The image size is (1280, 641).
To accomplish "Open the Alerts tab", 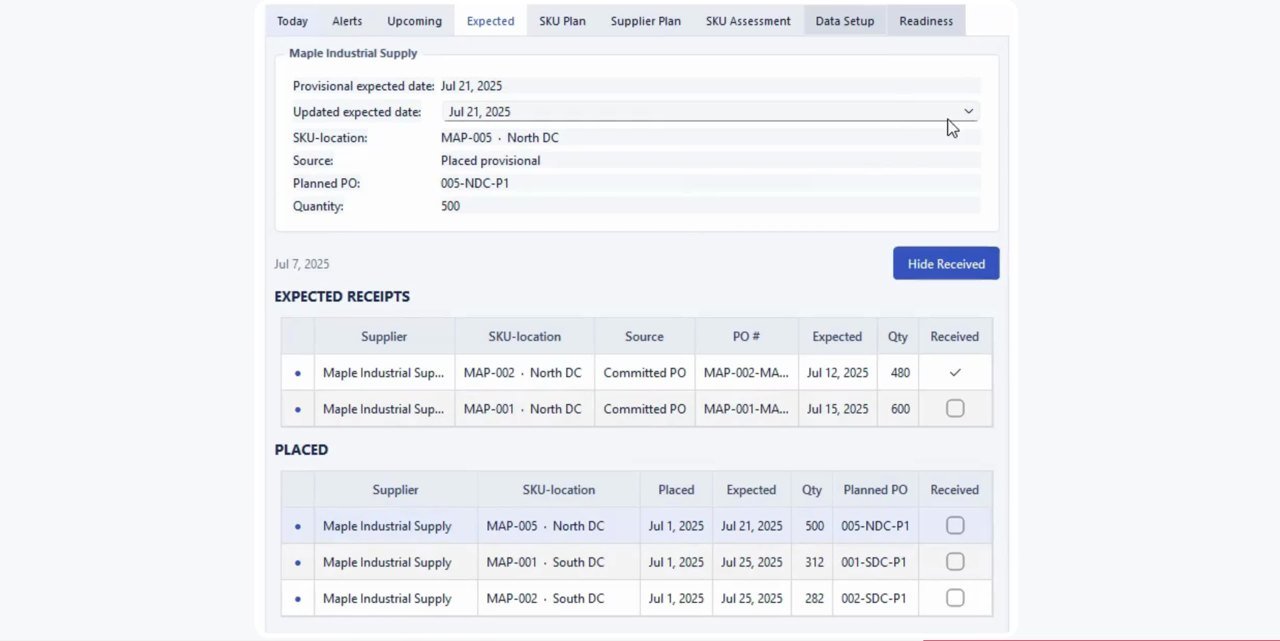I will (347, 21).
